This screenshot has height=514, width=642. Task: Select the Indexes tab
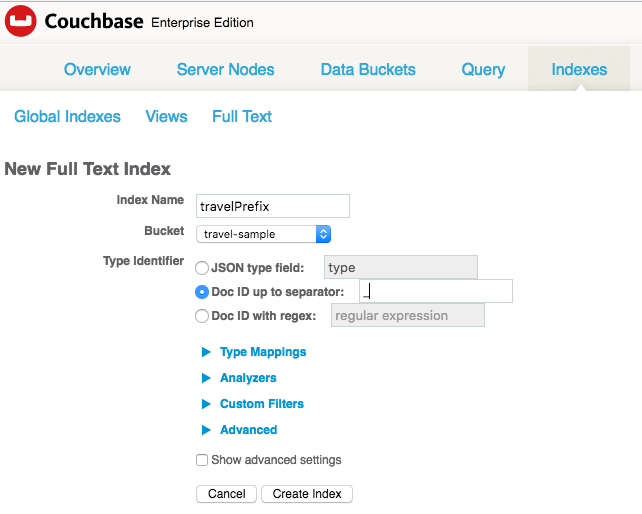[579, 69]
